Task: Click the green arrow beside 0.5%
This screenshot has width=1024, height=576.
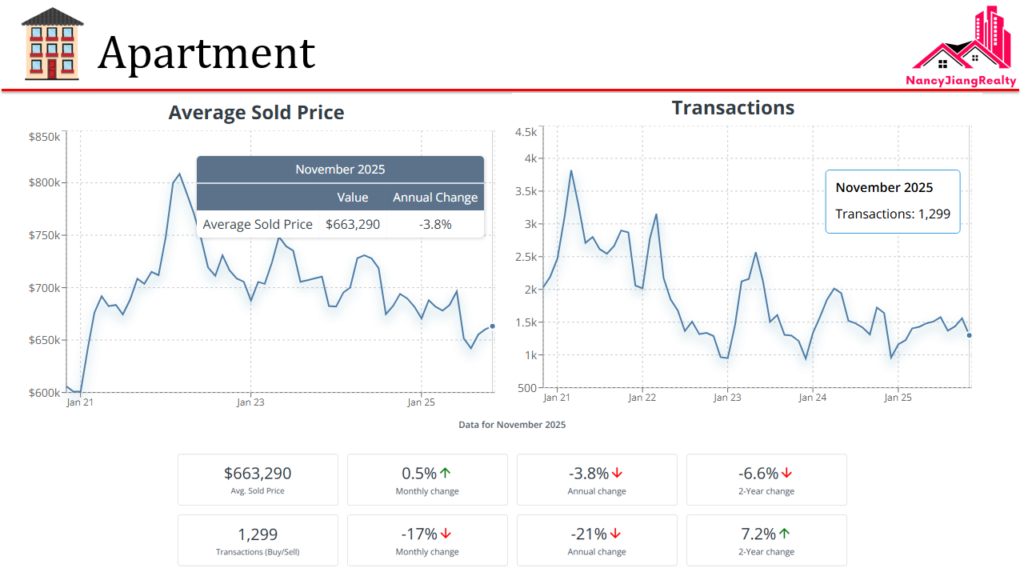Action: (445, 473)
